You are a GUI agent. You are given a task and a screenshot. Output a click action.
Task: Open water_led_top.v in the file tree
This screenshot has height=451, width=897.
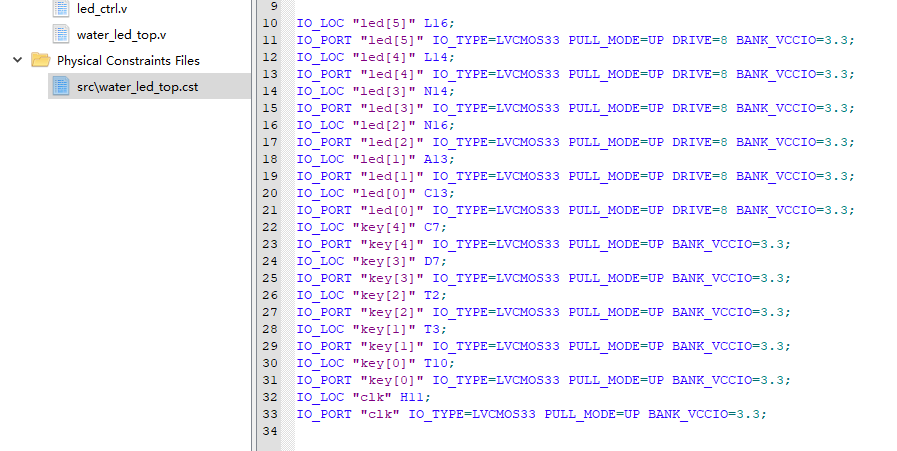(121, 34)
